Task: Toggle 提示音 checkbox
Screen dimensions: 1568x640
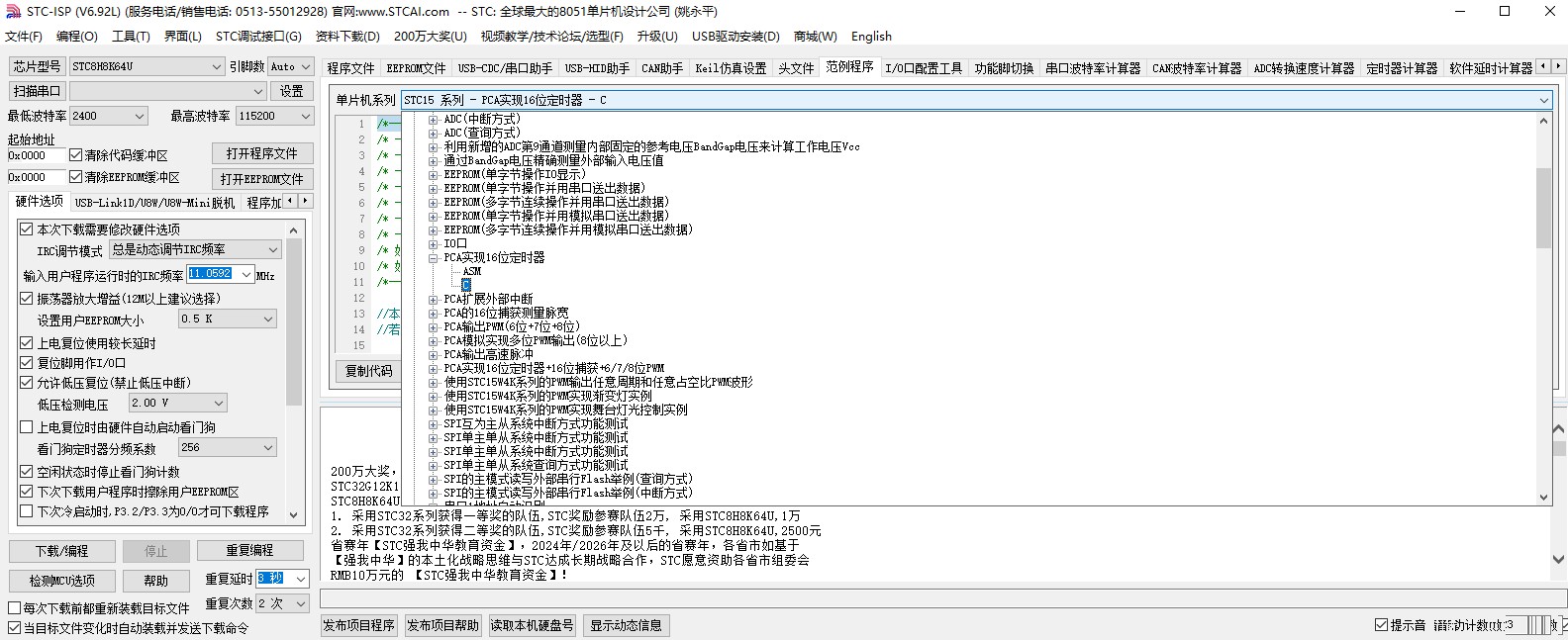Action: click(1381, 625)
